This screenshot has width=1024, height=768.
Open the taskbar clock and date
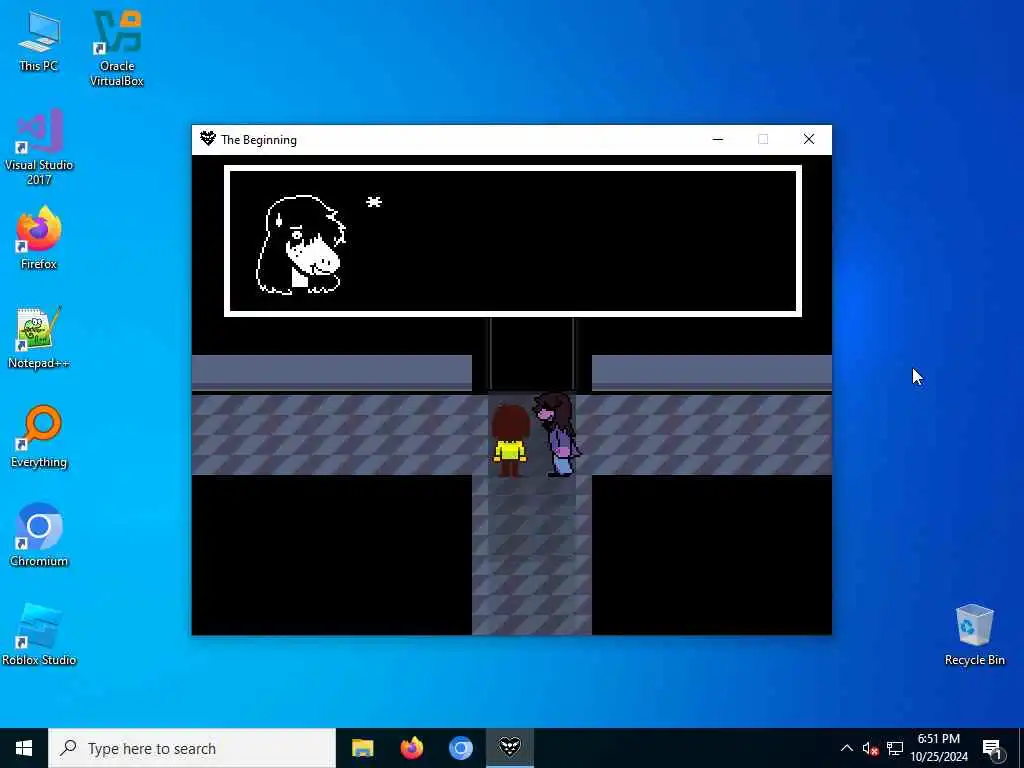click(x=939, y=748)
